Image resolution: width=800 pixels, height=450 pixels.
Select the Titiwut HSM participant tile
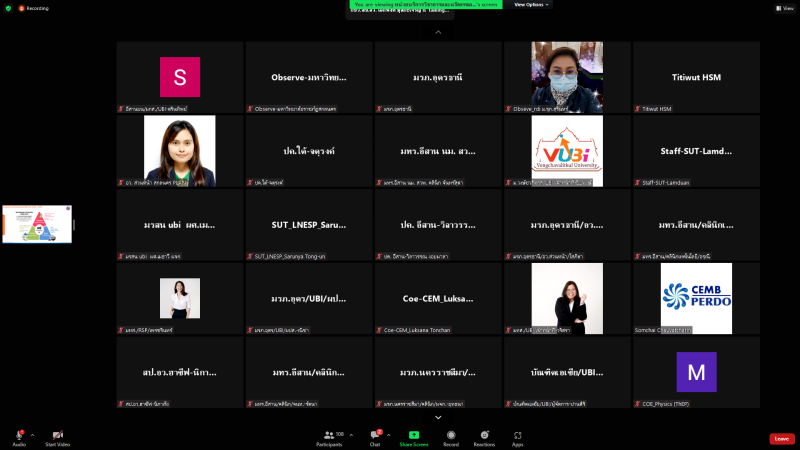coord(696,77)
